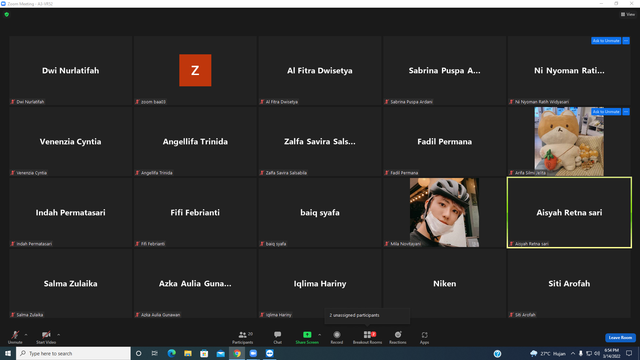Viewport: 640px width, 360px height.
Task: Select the Dwi Nurlatifah participant tile
Action: coord(71,70)
